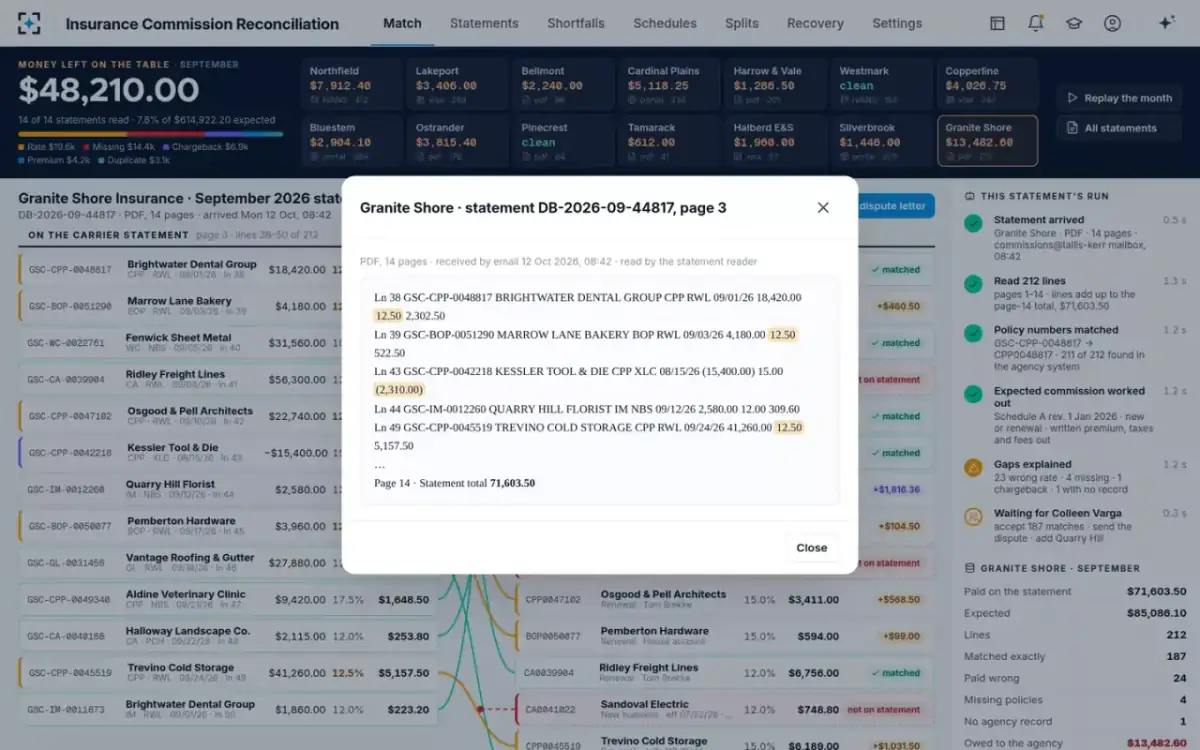Select the Waiting for Colleen Varga status icon
The image size is (1200, 750).
[973, 517]
